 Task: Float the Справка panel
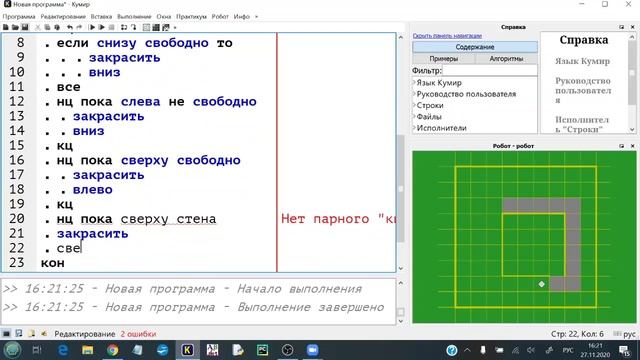tap(621, 27)
